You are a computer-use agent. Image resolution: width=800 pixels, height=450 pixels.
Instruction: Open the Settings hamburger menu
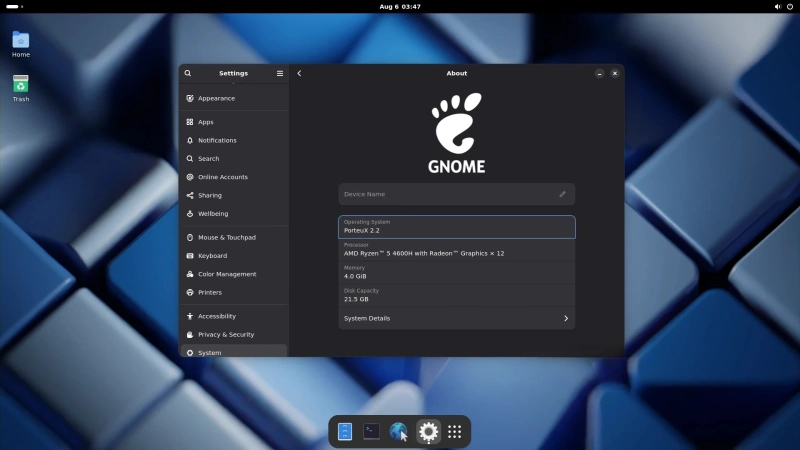point(280,73)
